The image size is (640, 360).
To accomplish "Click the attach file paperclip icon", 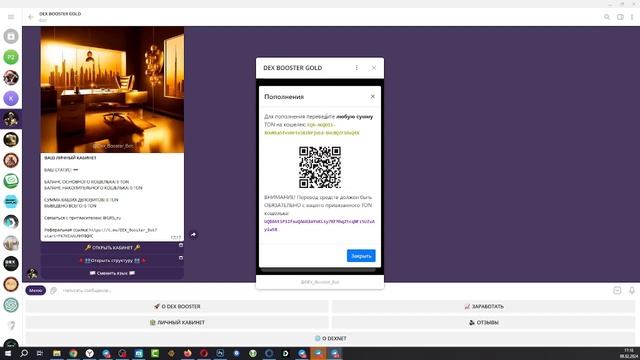I will pyautogui.click(x=53, y=291).
